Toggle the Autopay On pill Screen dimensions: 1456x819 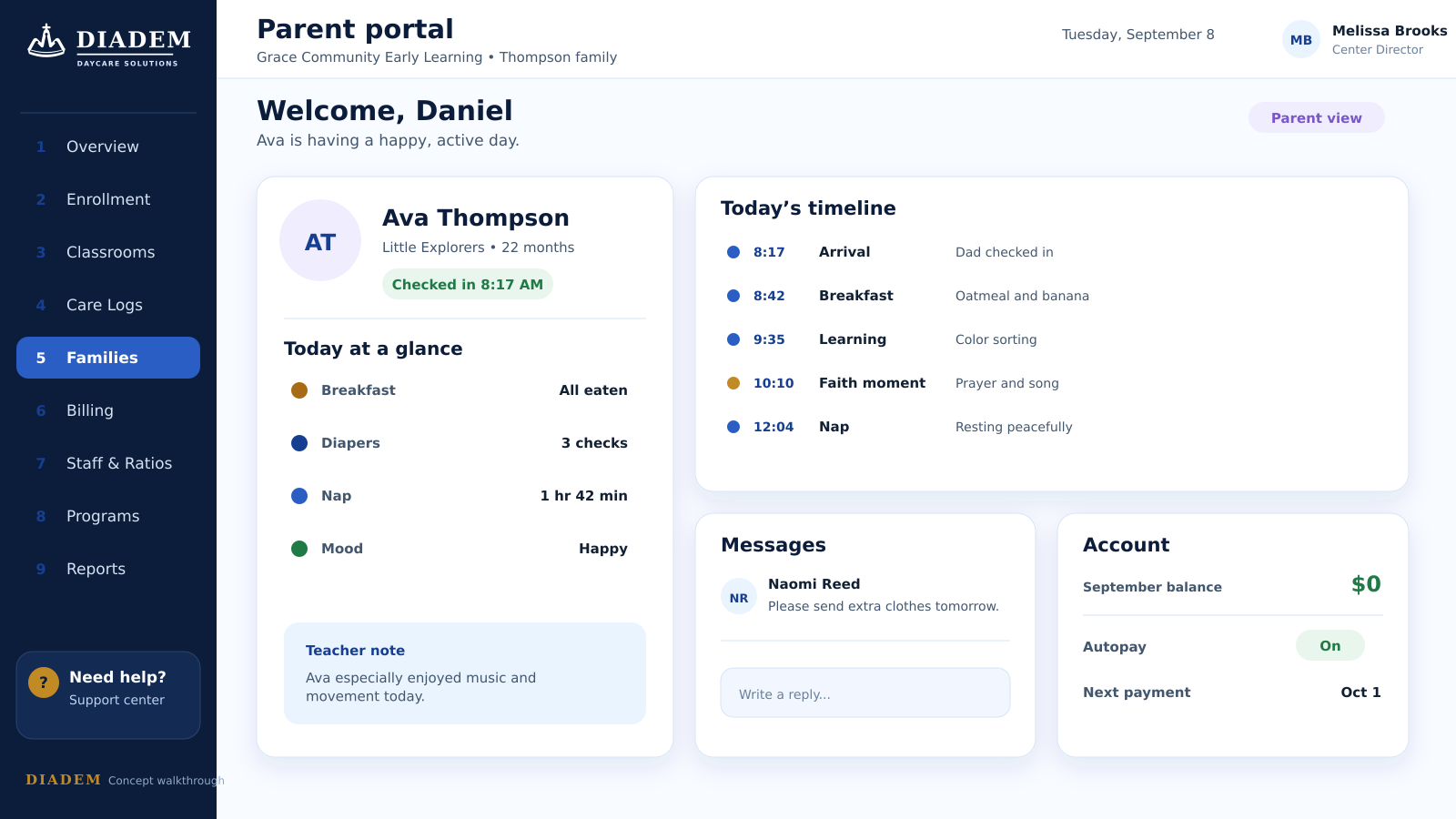click(1330, 645)
